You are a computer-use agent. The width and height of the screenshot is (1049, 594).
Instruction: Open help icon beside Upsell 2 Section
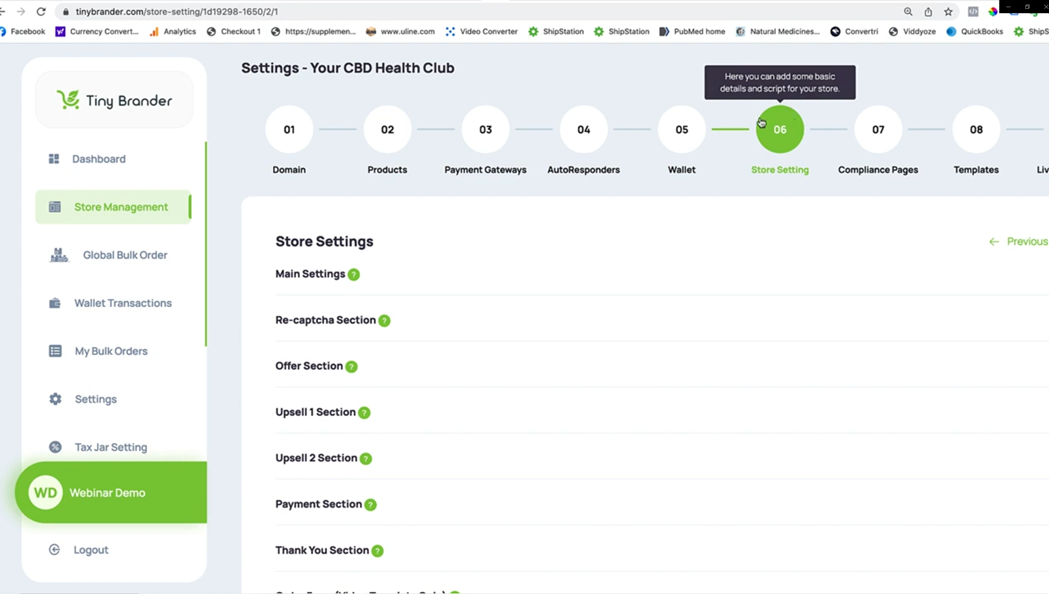365,458
